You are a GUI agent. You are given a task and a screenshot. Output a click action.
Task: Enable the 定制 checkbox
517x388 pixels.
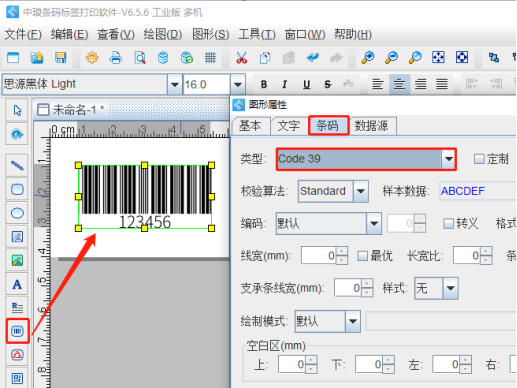pos(479,159)
